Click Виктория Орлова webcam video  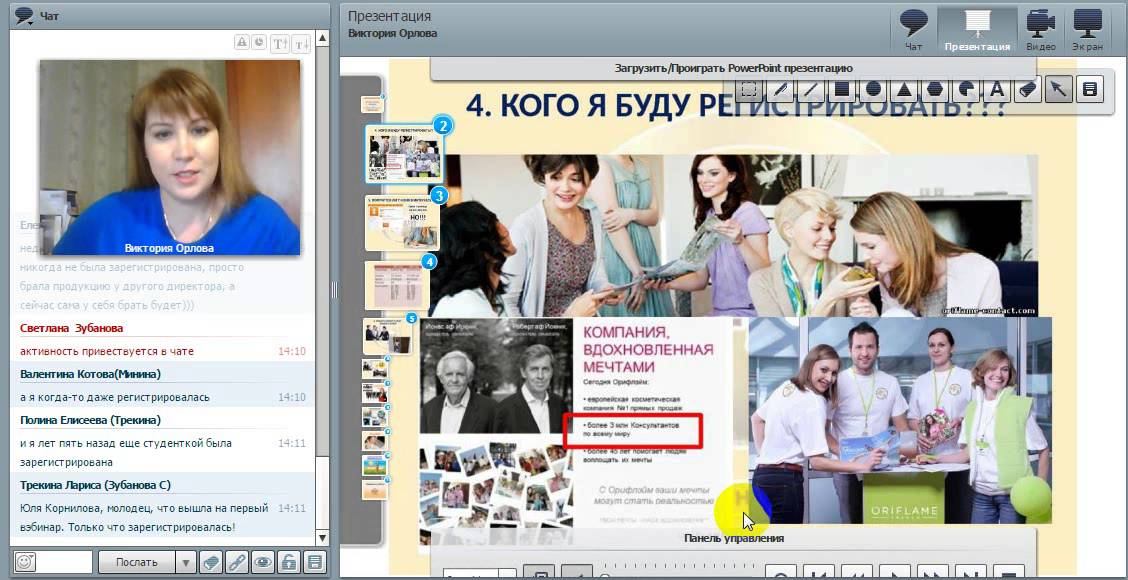(x=170, y=157)
